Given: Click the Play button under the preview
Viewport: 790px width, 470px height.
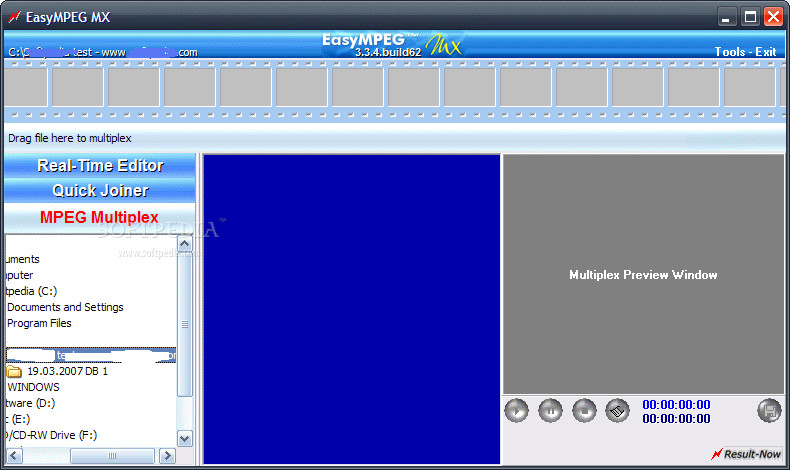Looking at the screenshot, I should tap(516, 411).
